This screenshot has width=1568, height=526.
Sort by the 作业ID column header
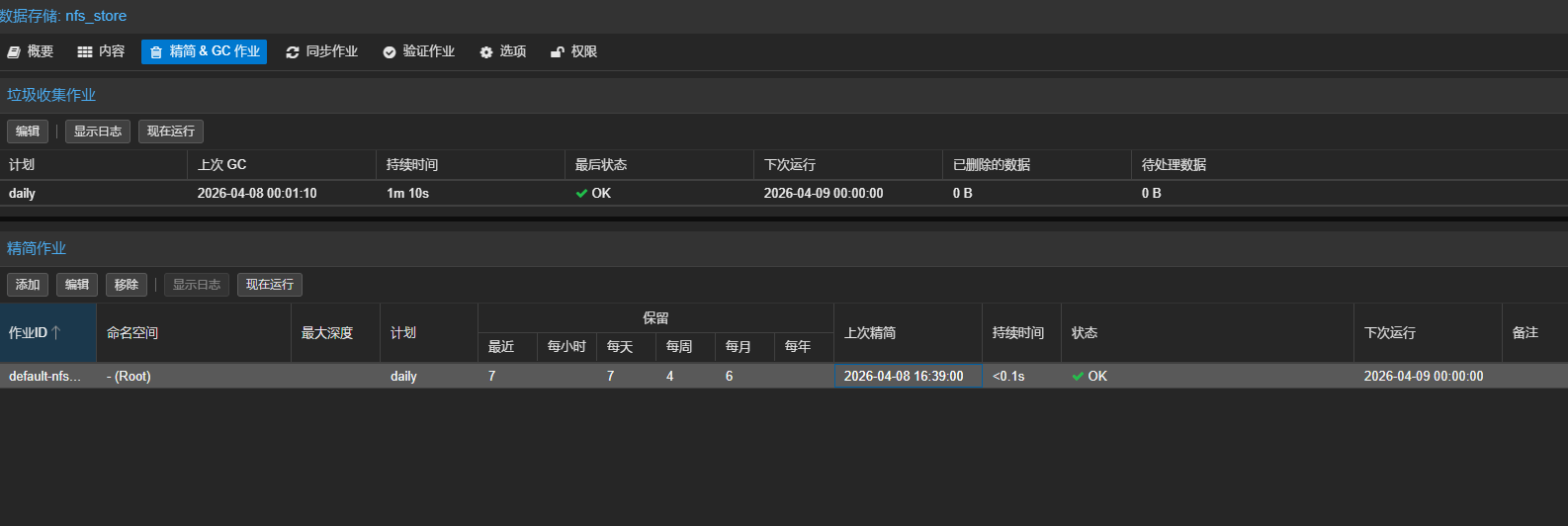tap(35, 333)
